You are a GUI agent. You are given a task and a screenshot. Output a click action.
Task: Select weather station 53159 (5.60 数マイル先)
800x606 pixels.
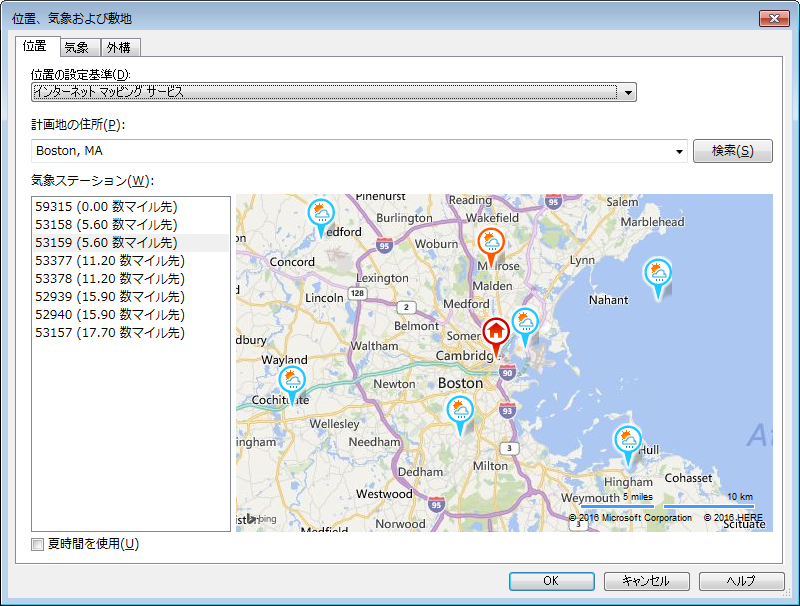coord(131,243)
